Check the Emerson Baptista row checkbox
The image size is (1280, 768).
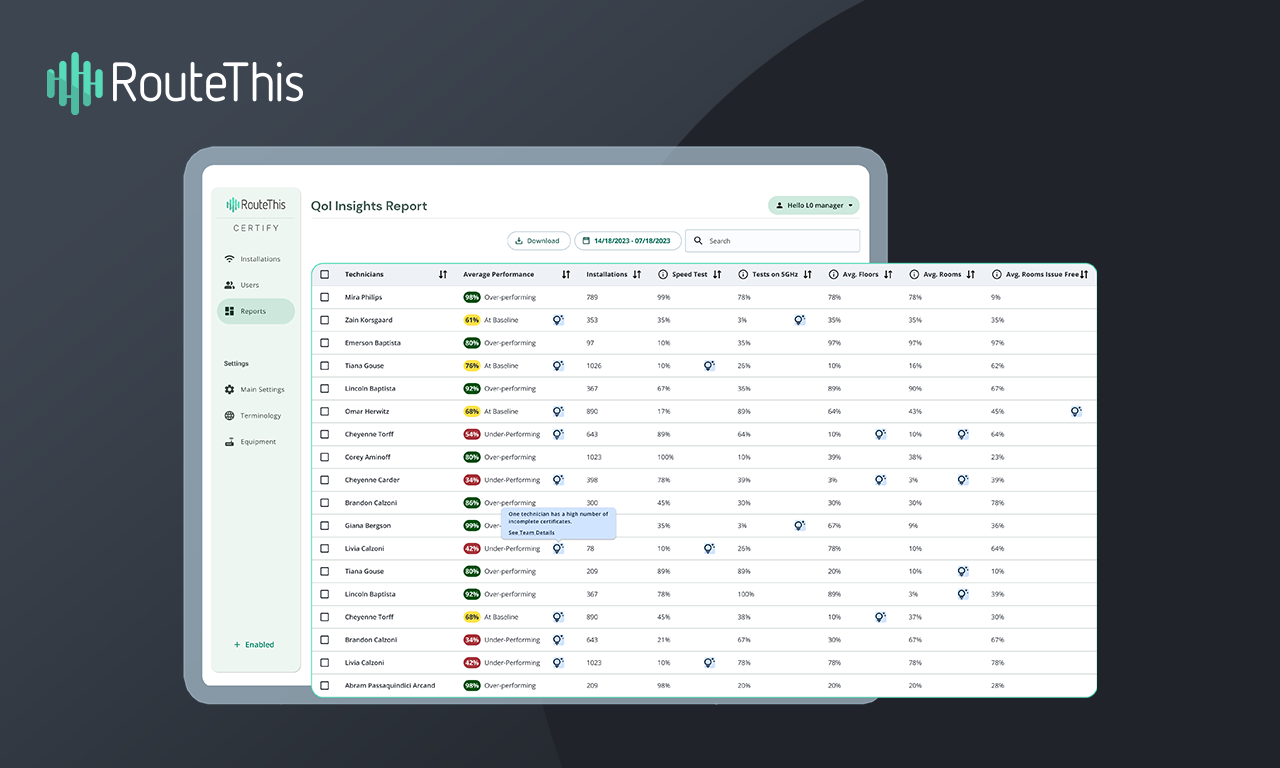(324, 343)
